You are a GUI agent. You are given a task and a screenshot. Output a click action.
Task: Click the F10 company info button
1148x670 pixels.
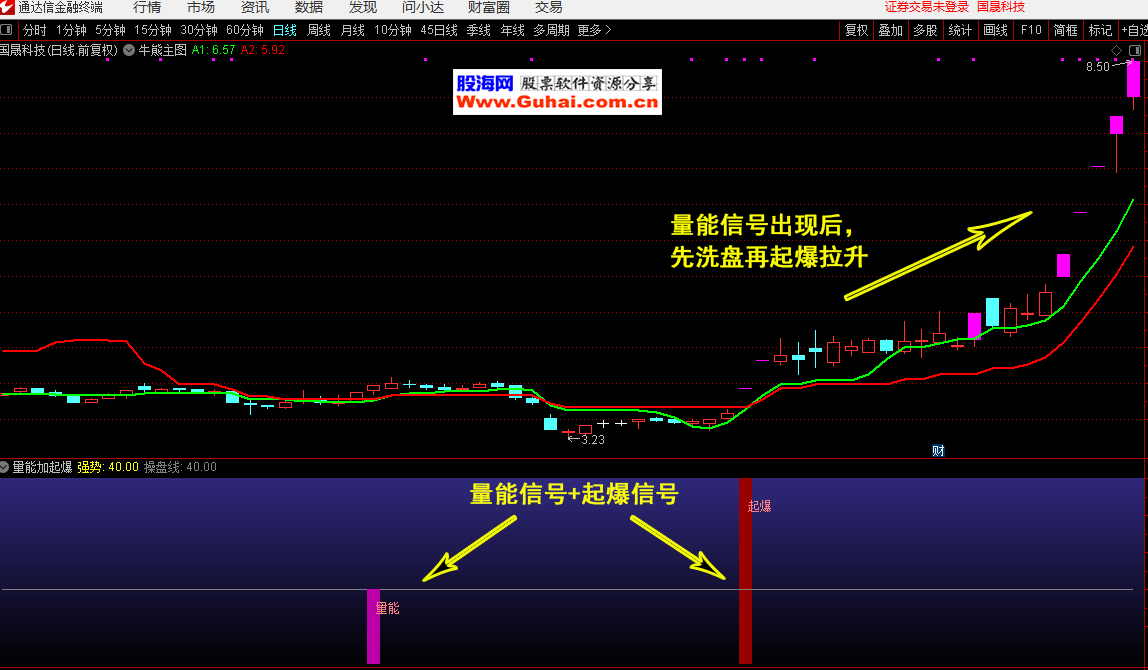pyautogui.click(x=1031, y=30)
